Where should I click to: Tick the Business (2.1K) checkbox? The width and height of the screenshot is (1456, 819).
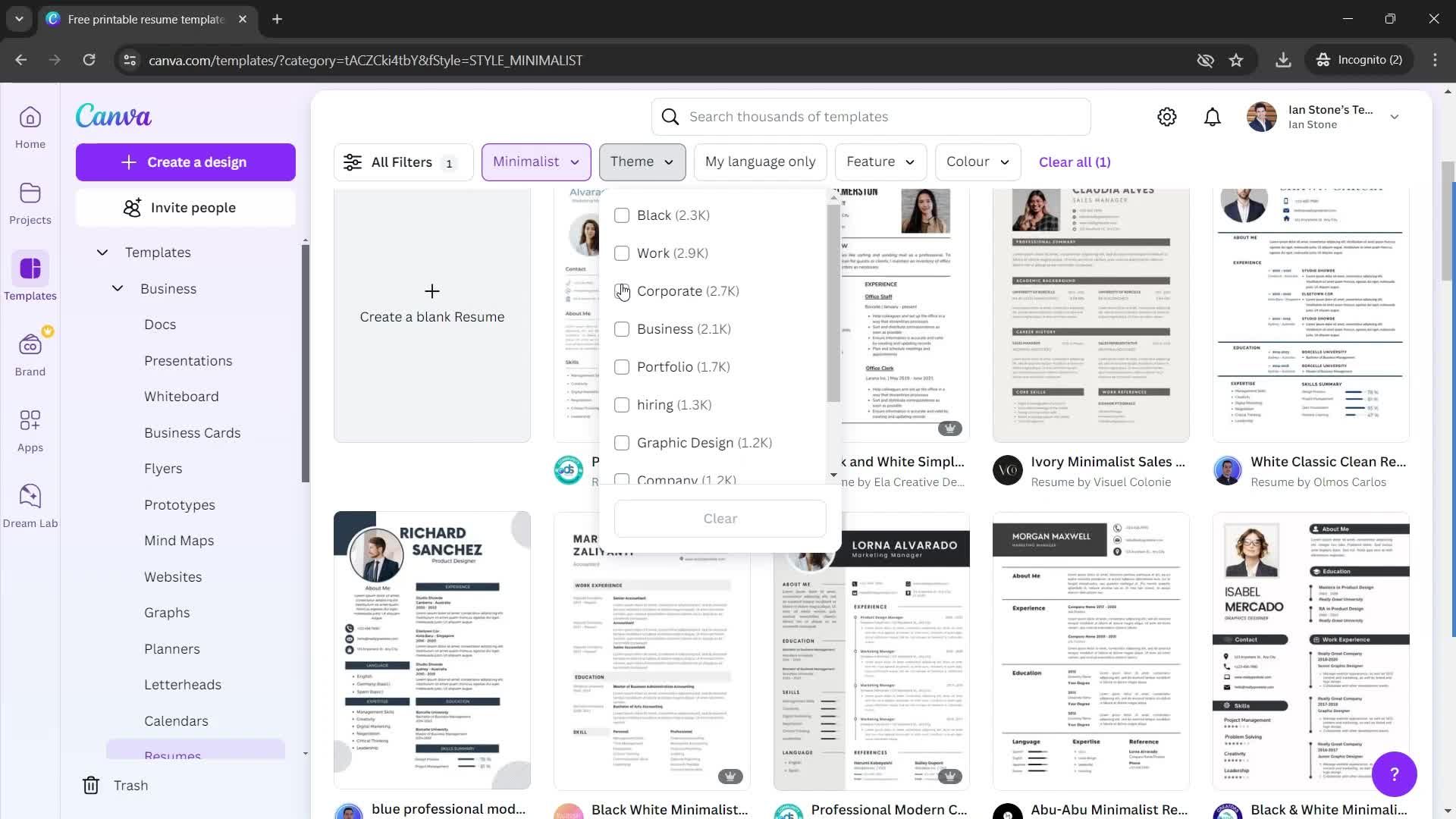(x=622, y=329)
